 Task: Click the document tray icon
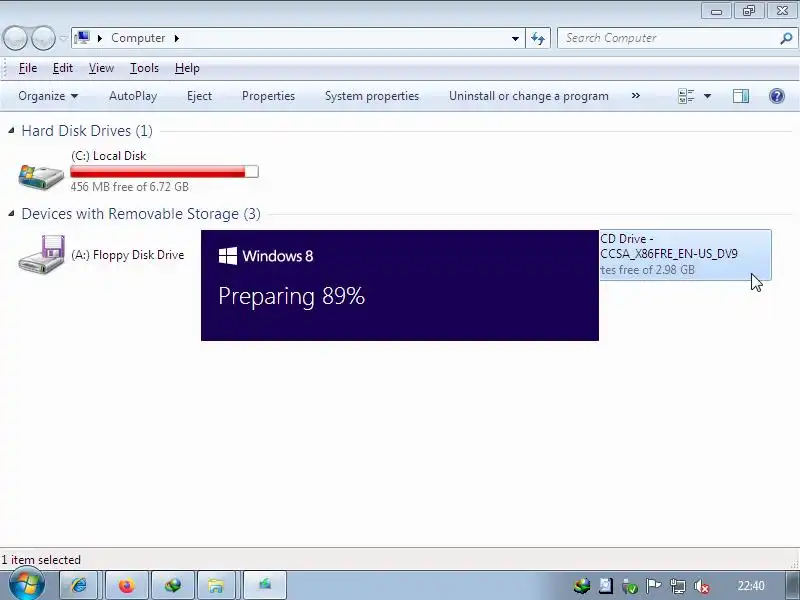(606, 586)
